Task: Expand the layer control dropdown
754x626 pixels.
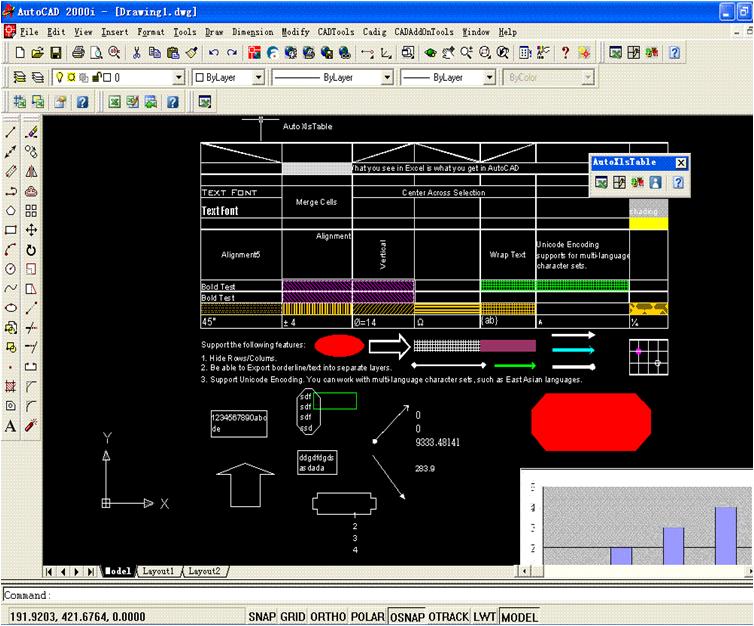Action: (178, 77)
